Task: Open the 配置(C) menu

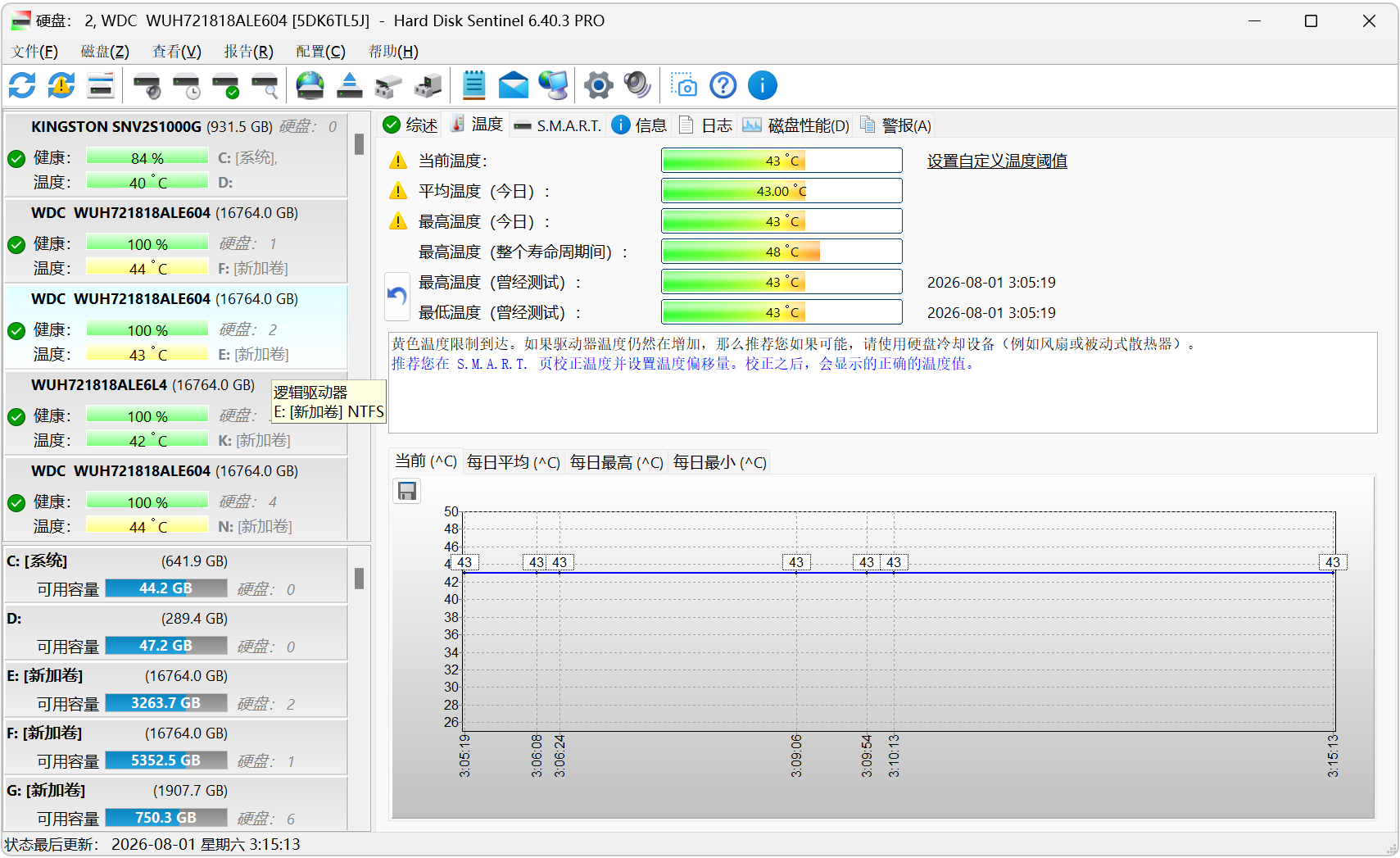Action: pyautogui.click(x=321, y=52)
